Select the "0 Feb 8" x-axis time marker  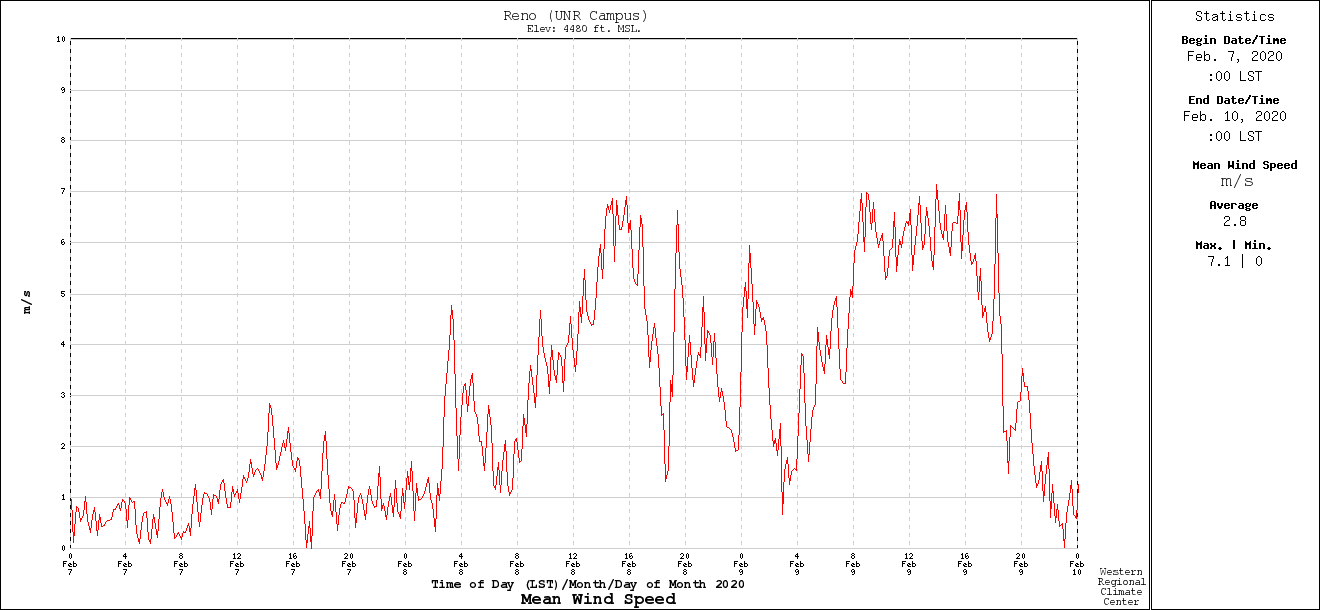click(x=405, y=563)
